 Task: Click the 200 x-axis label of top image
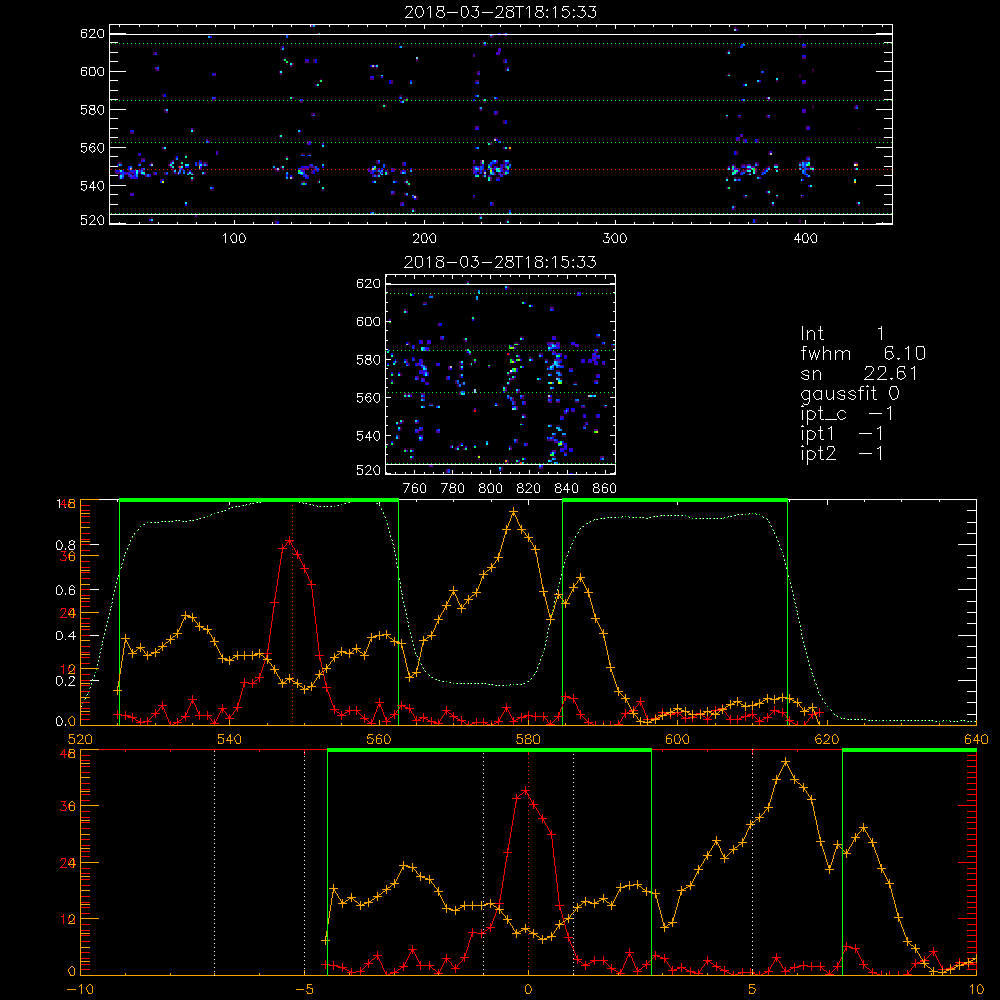point(425,239)
